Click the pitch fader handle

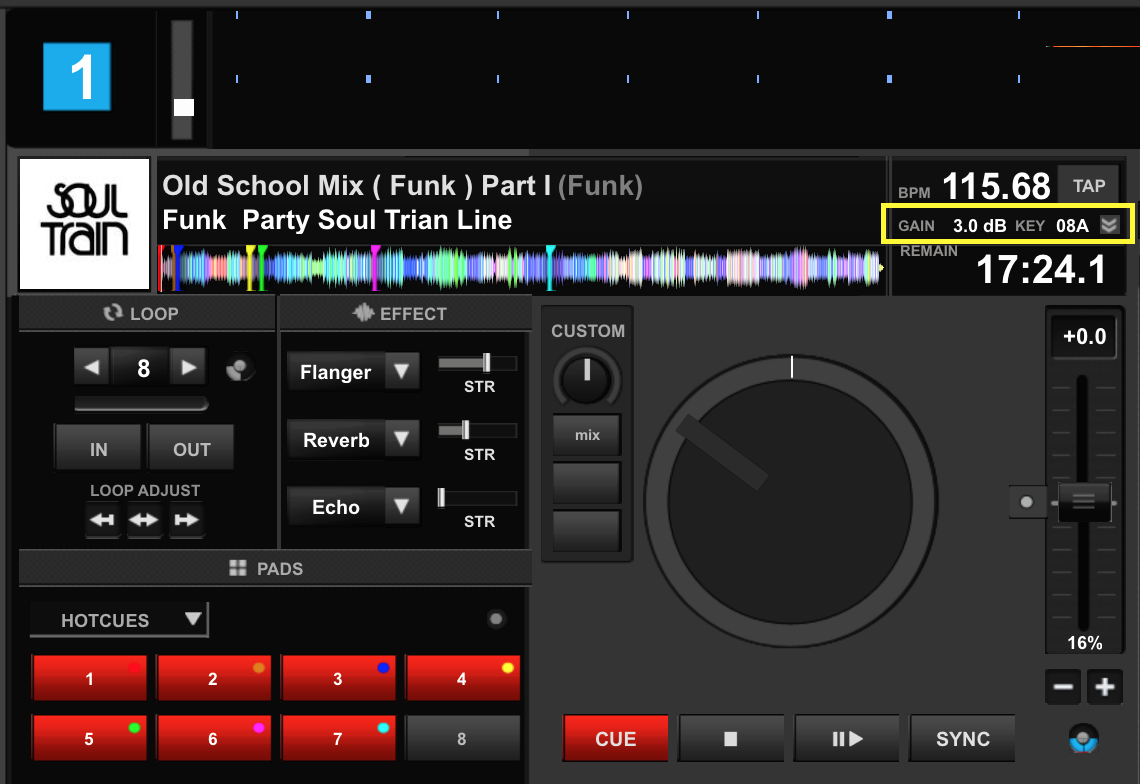[x=1083, y=501]
